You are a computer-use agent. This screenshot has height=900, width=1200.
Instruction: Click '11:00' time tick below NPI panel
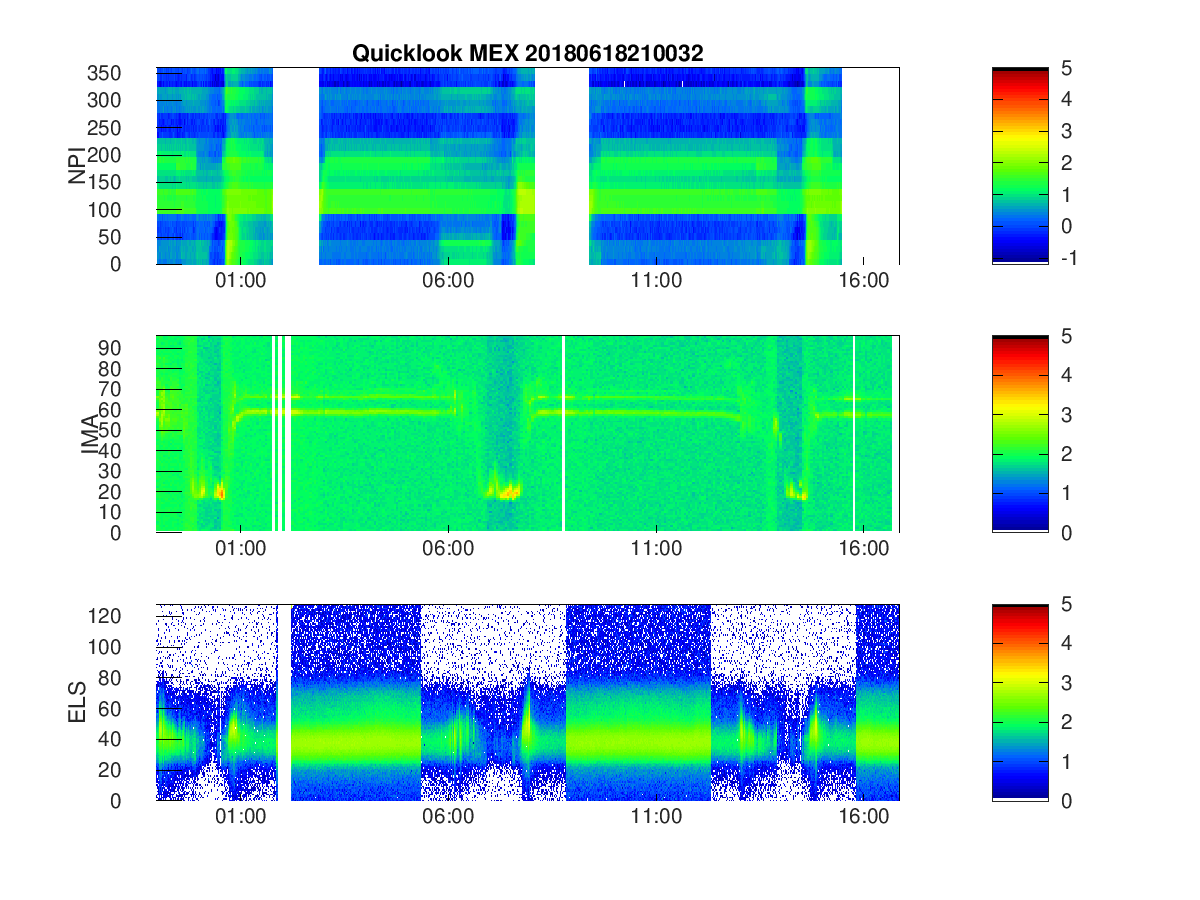657,281
